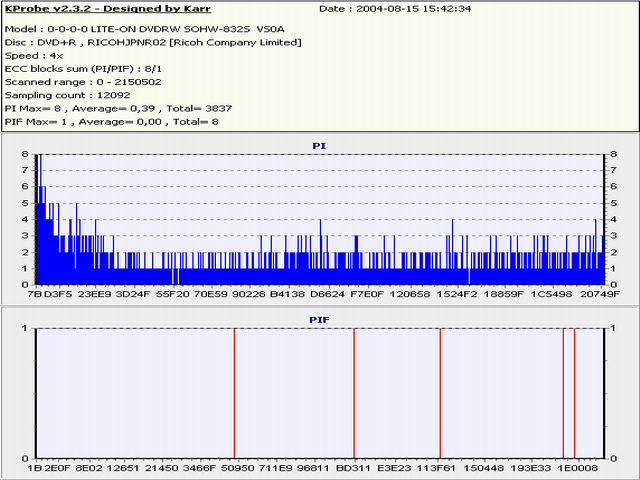The image size is (640, 480).
Task: Select the Date 2004-08-15 15:42:34 text
Action: point(395,9)
